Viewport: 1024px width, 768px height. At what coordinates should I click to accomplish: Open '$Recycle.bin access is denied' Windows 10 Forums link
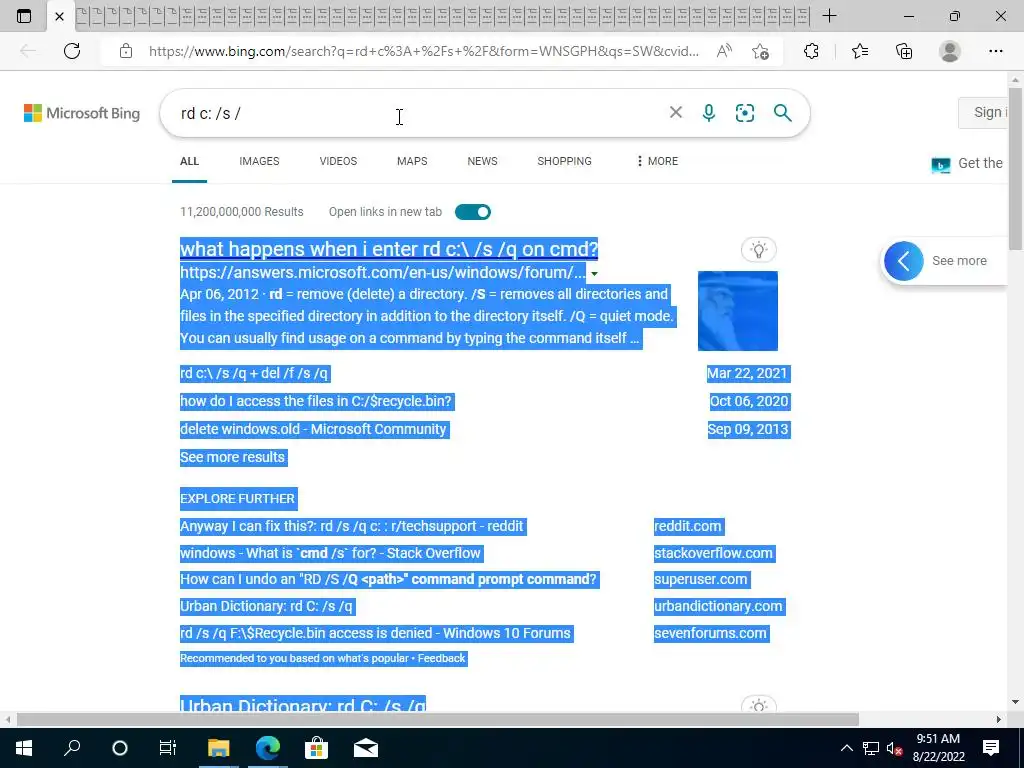coord(376,633)
